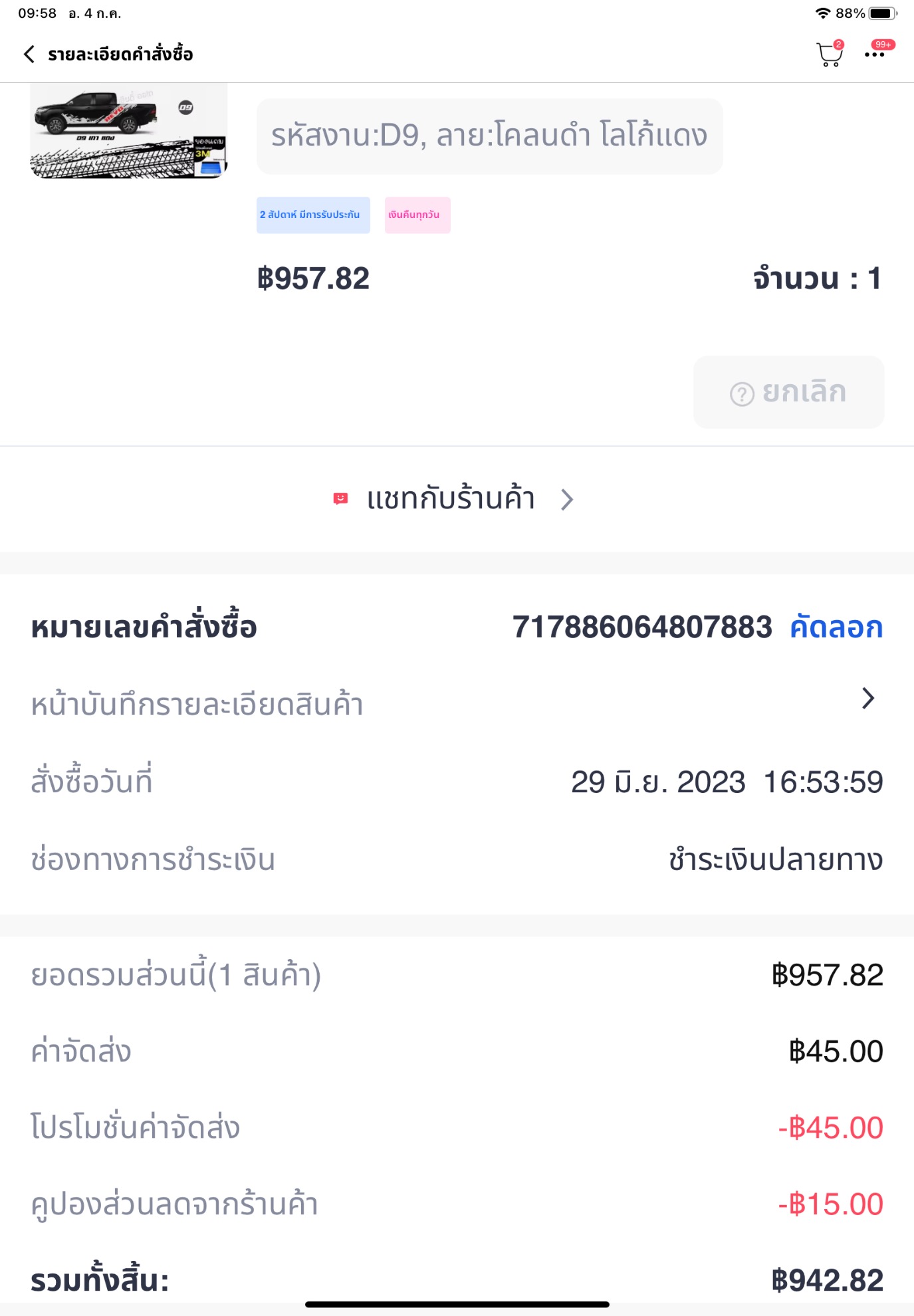Viewport: 914px width, 1316px height.
Task: Tap the pink เงินคืนทุกวัน tag
Action: [x=417, y=215]
